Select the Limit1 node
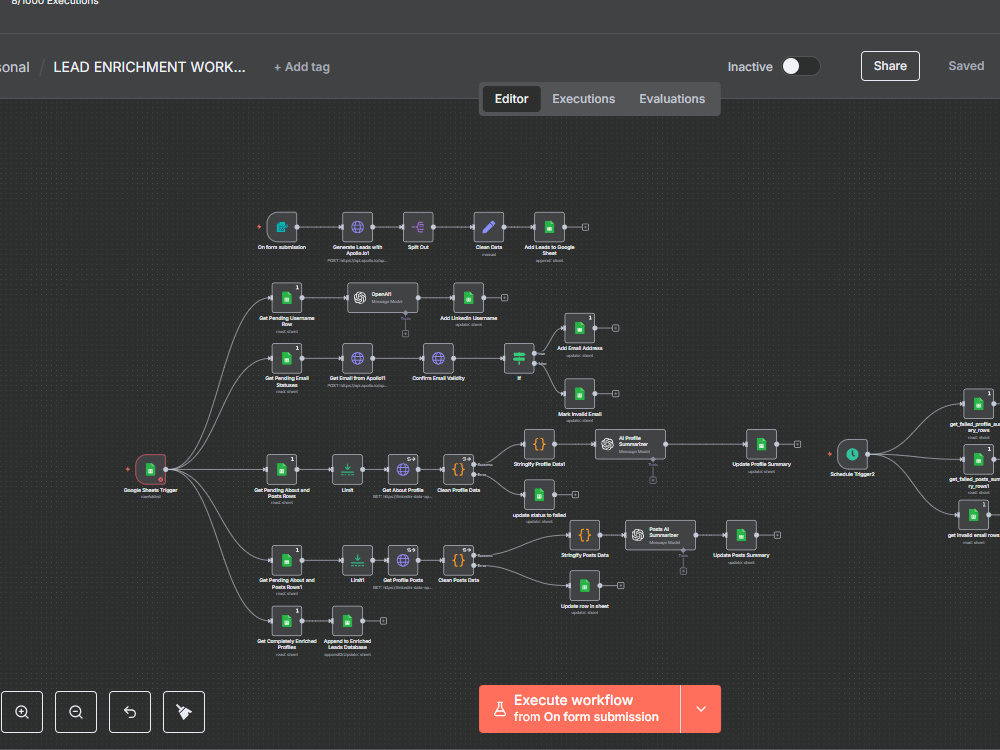The height and width of the screenshot is (750, 1000). [357, 561]
